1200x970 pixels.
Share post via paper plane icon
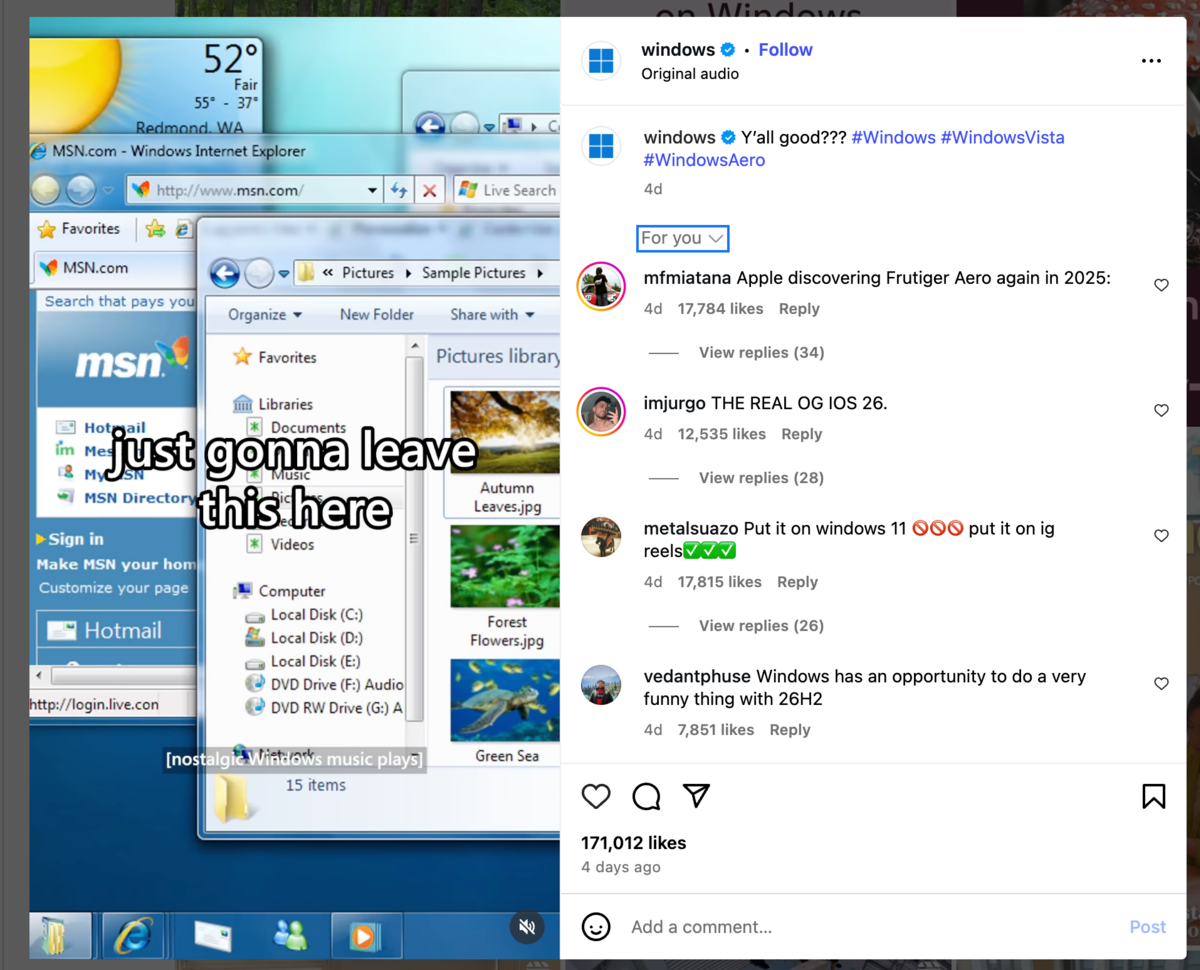[697, 796]
